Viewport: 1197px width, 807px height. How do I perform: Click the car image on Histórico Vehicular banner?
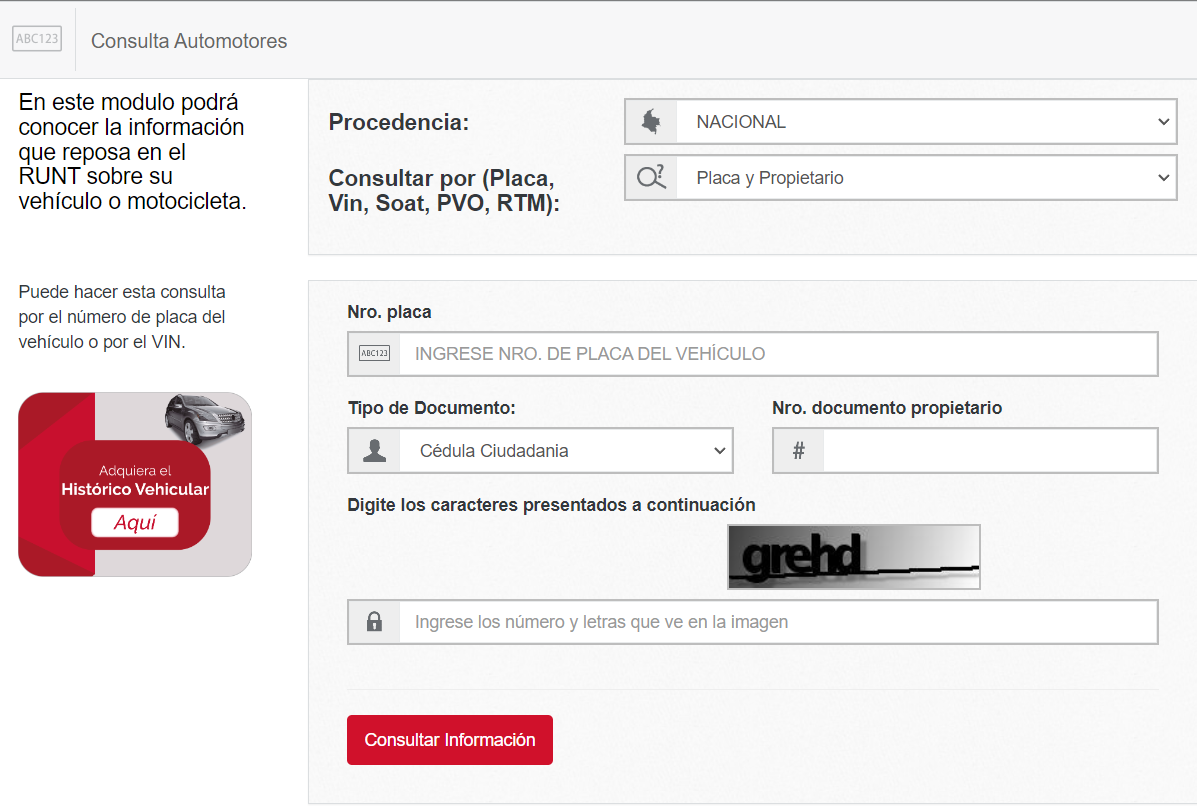[205, 418]
